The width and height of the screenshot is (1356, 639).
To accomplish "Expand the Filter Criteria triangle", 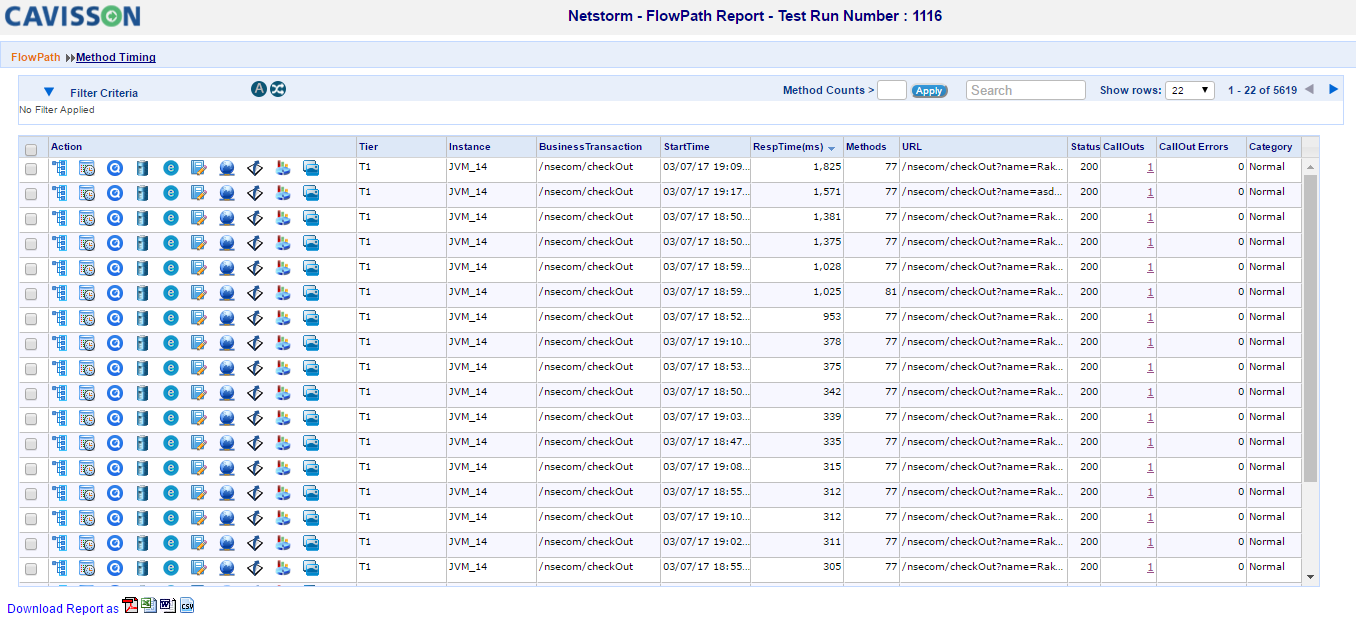I will pos(49,92).
